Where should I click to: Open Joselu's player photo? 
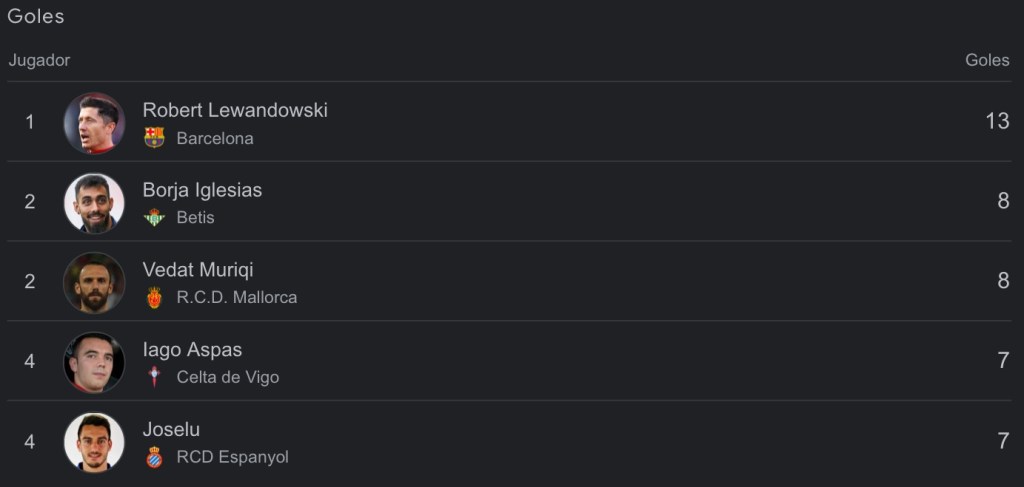pyautogui.click(x=94, y=442)
